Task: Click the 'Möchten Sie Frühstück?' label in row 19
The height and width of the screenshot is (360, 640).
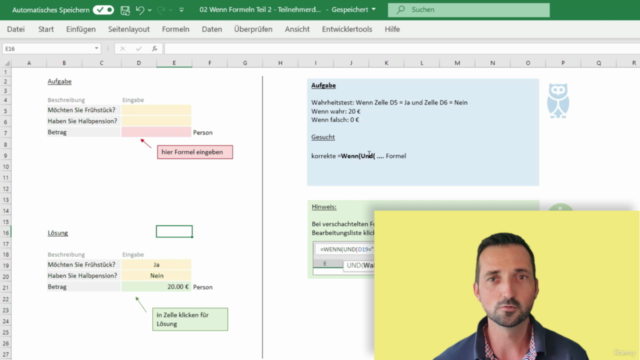Action: (x=82, y=264)
